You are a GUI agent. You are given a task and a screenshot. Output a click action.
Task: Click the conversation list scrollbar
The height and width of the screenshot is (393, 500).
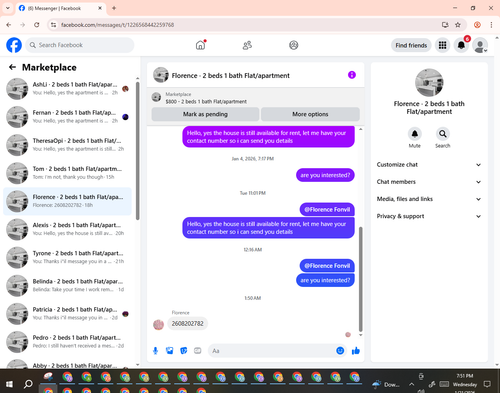(137, 150)
